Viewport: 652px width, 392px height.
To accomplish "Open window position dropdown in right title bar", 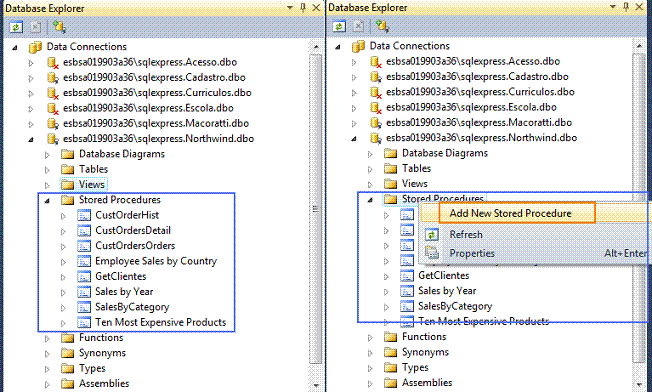I will [x=612, y=7].
